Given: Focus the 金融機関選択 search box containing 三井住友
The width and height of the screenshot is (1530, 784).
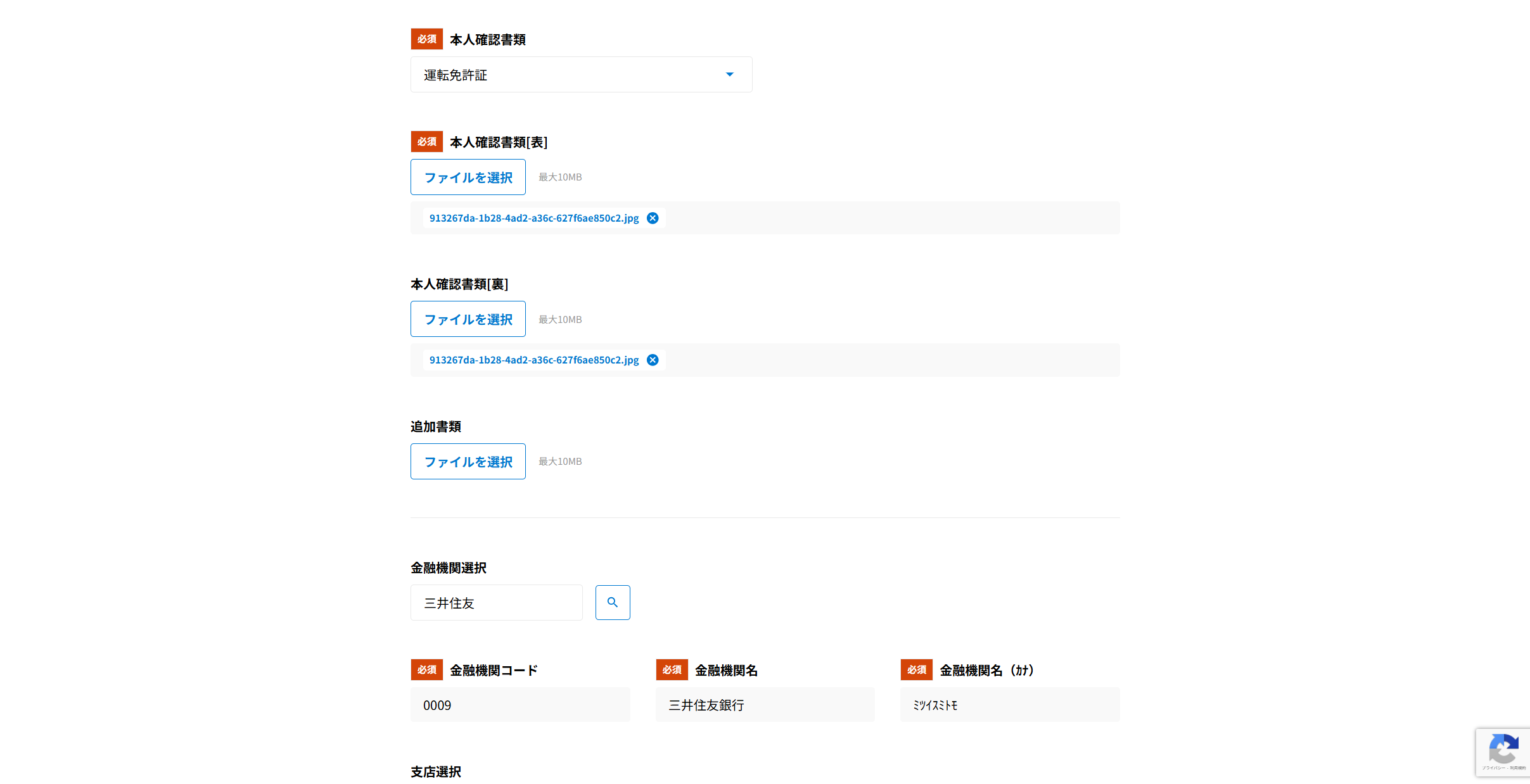Looking at the screenshot, I should pyautogui.click(x=496, y=603).
